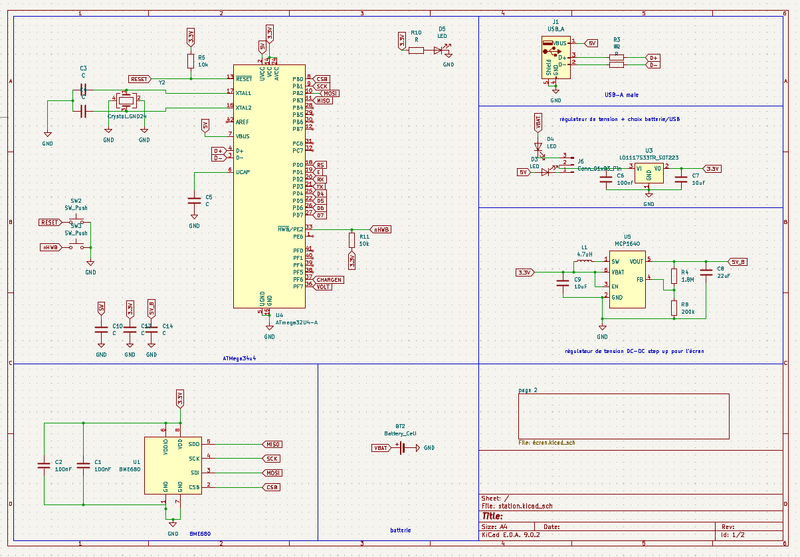800x557 pixels.
Task: Click the SCK label at BME680
Action: [x=271, y=459]
